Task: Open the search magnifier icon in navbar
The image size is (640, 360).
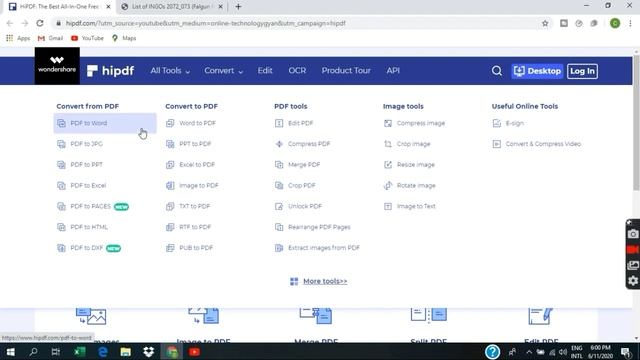Action: point(496,71)
